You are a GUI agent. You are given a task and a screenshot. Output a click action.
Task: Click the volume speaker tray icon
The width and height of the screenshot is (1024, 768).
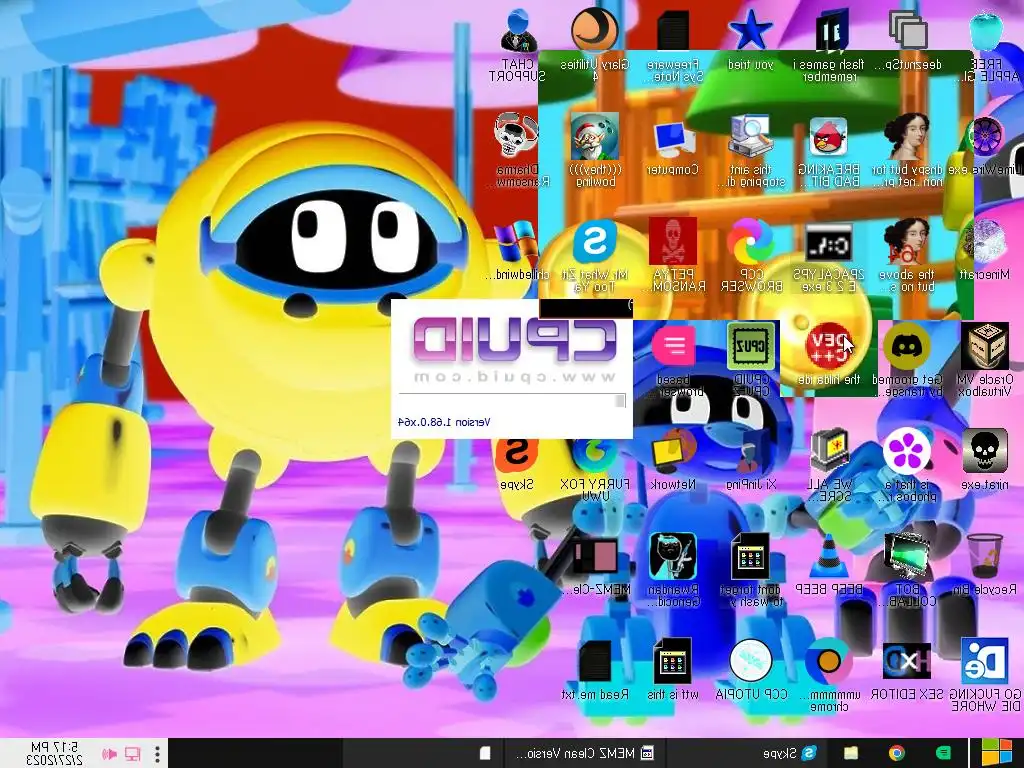click(109, 754)
